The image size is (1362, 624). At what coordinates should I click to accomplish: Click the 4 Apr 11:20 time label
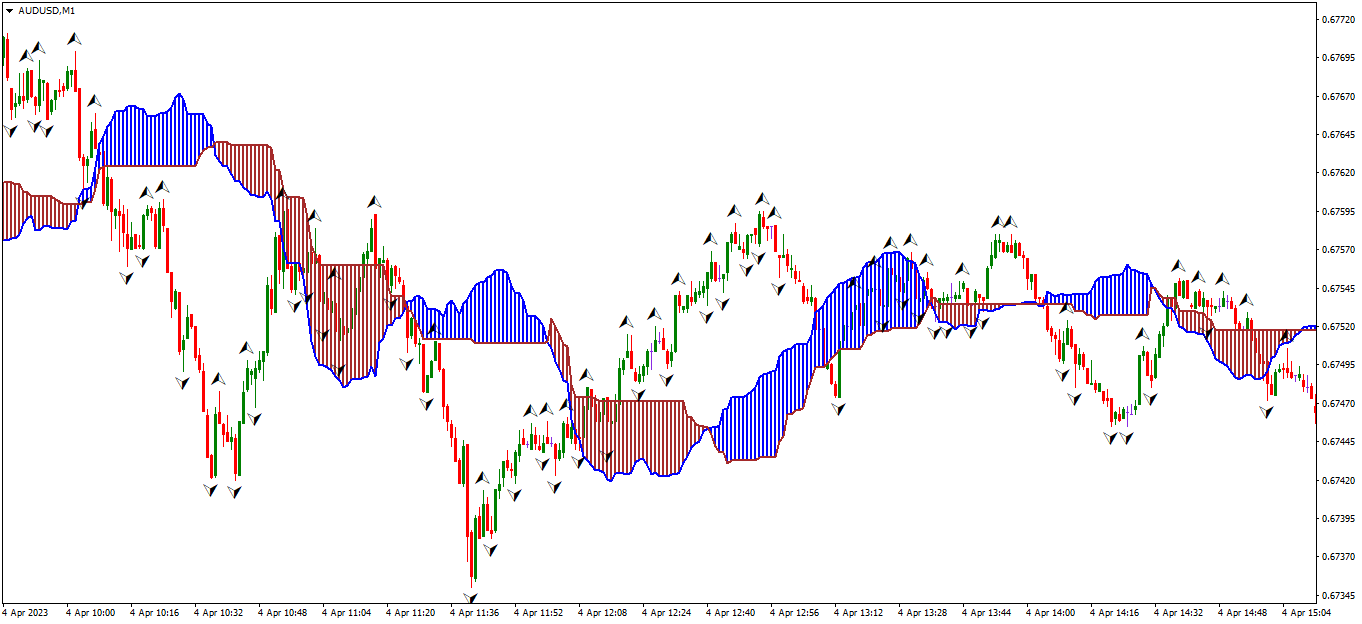click(410, 612)
